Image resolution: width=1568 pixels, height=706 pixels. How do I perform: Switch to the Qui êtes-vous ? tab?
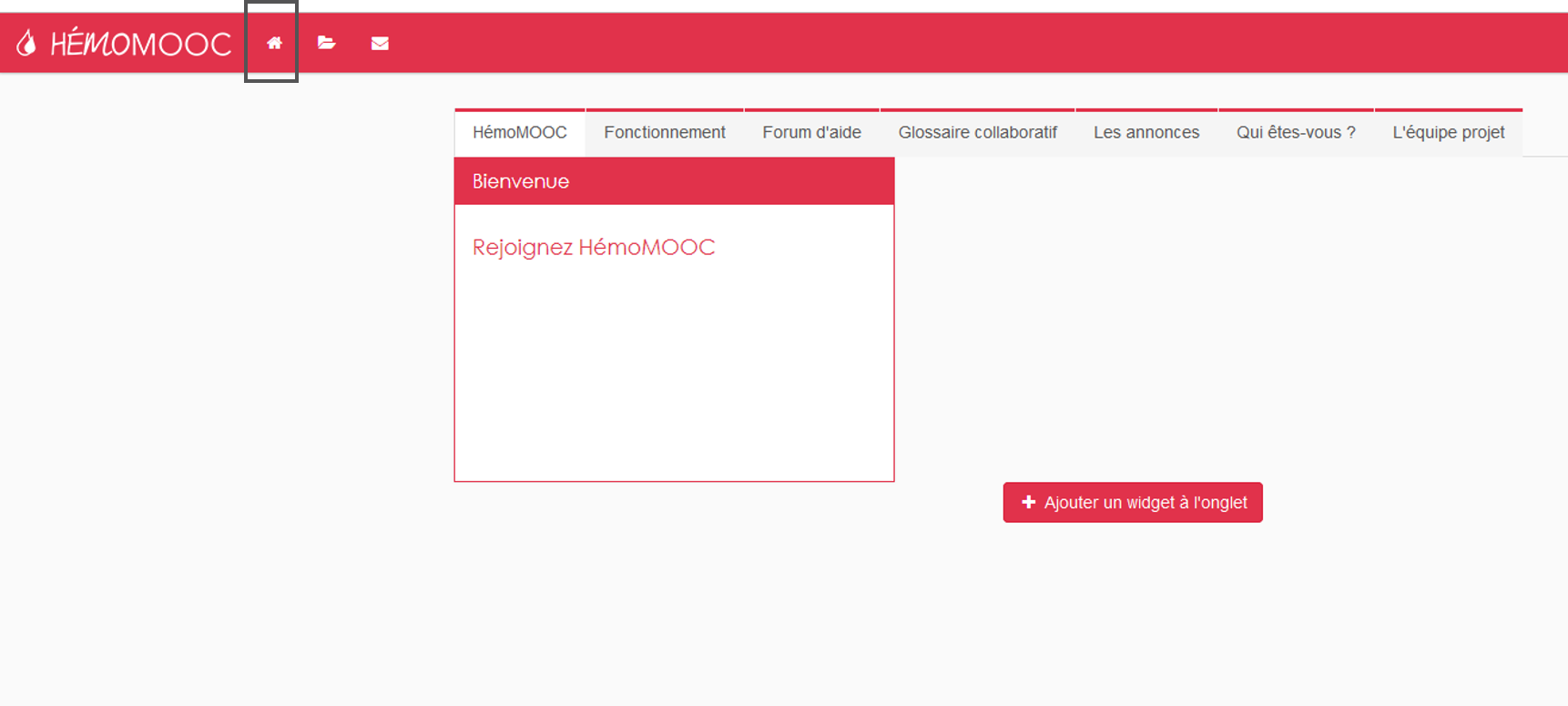pos(1296,132)
